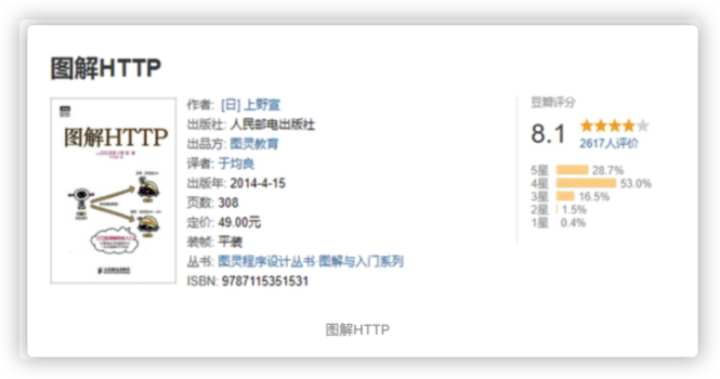Click the 5星 rating bar

coord(572,170)
